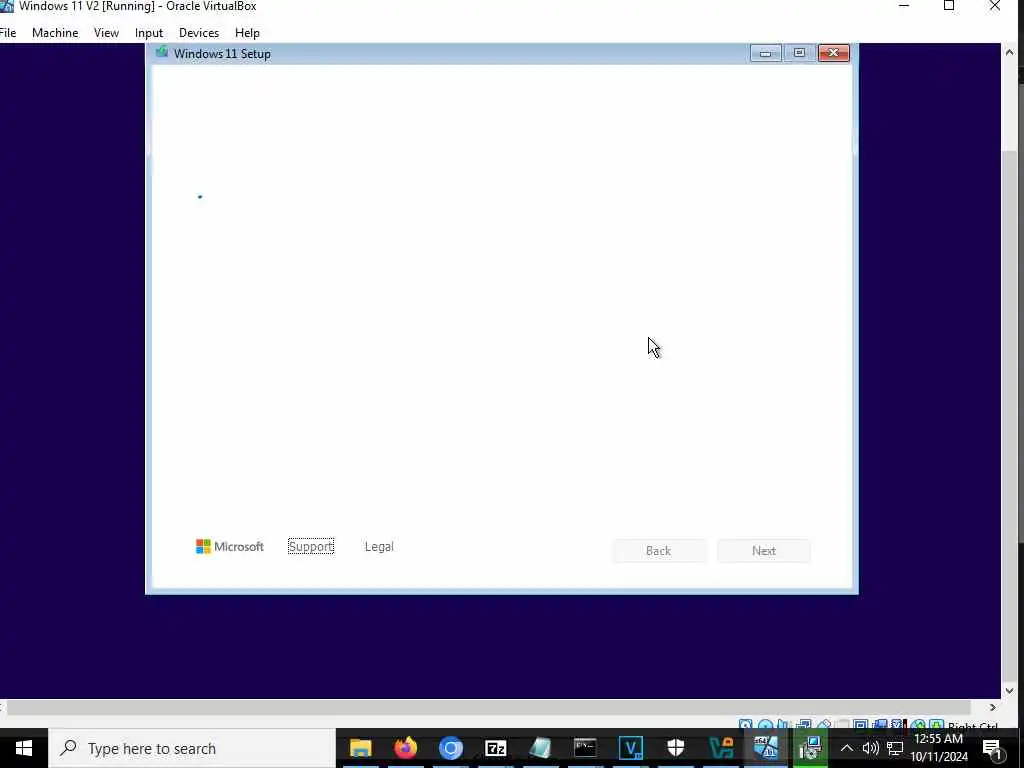Open the Command Prompt taskbar icon
1024x768 pixels.
tap(586, 748)
